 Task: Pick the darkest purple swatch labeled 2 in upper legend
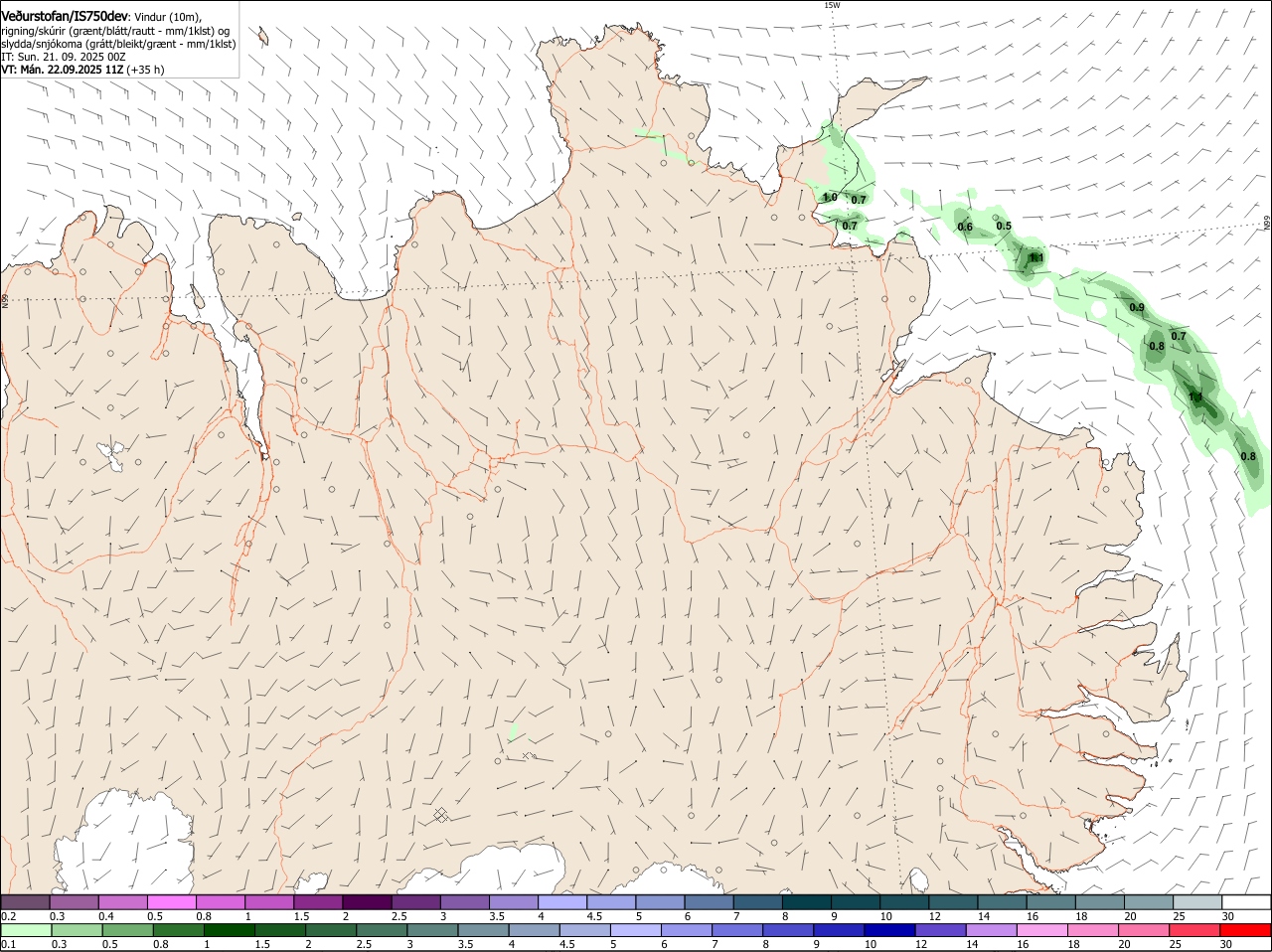(x=367, y=902)
